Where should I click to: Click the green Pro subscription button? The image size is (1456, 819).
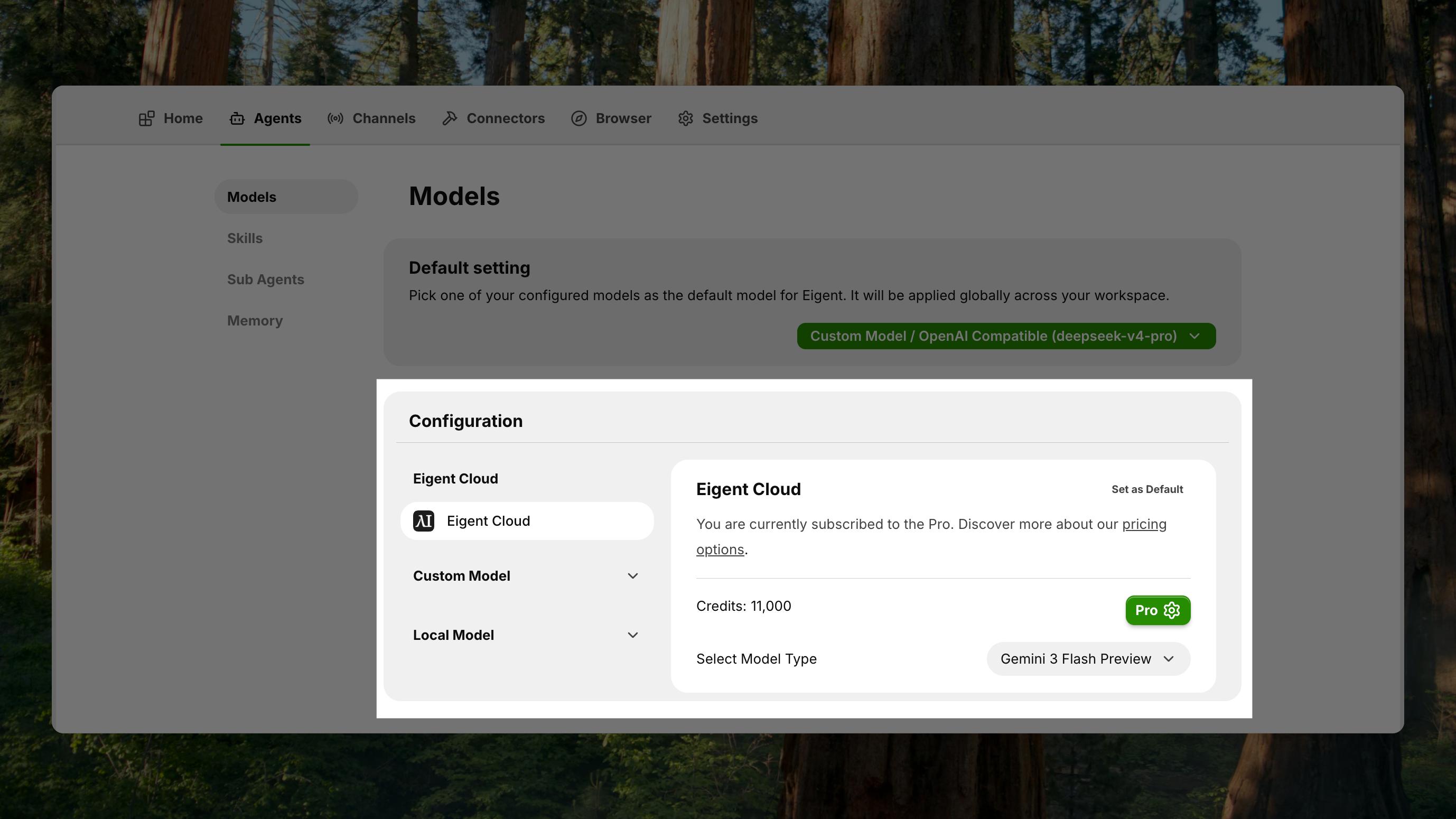(x=1158, y=610)
